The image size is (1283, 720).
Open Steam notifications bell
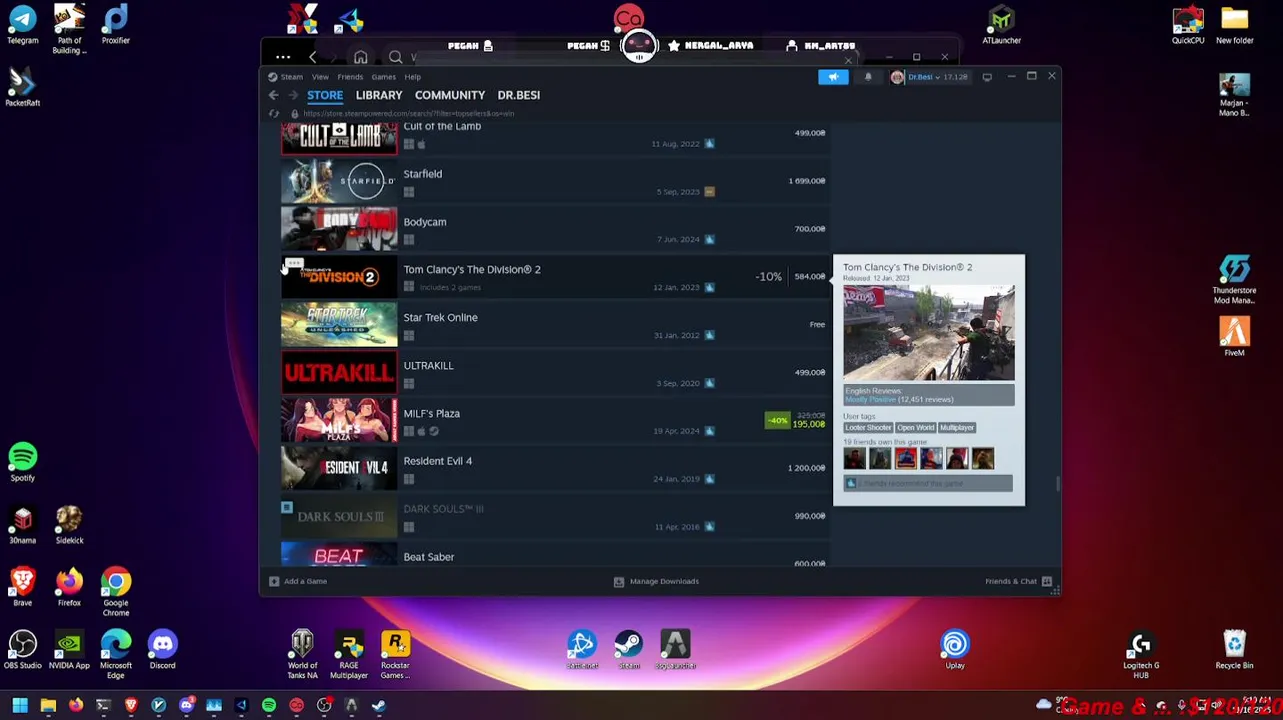[x=868, y=77]
